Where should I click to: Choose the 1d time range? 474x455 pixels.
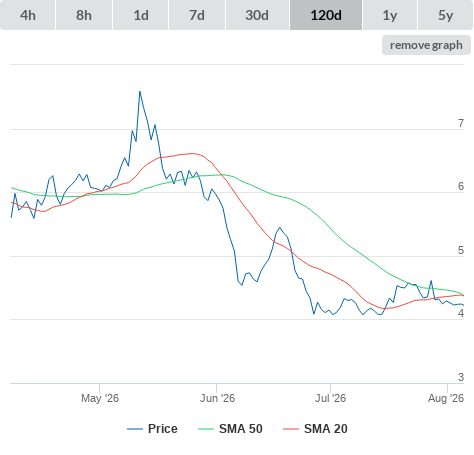click(141, 15)
